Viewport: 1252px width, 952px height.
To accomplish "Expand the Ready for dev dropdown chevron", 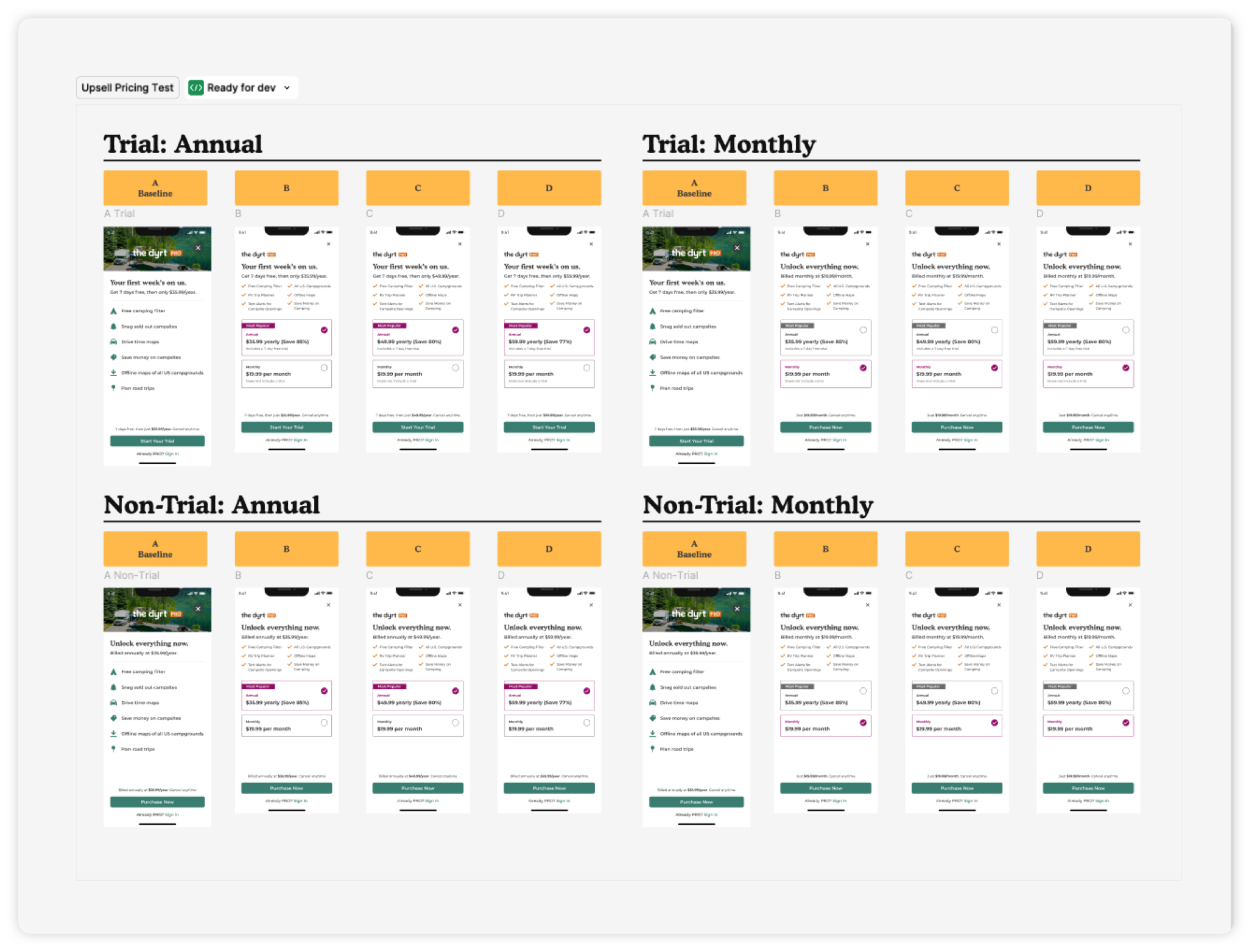I will [x=287, y=88].
